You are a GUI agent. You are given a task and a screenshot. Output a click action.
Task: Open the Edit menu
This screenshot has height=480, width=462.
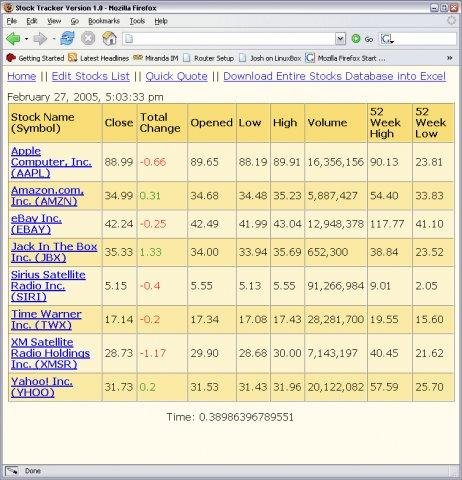pos(32,21)
